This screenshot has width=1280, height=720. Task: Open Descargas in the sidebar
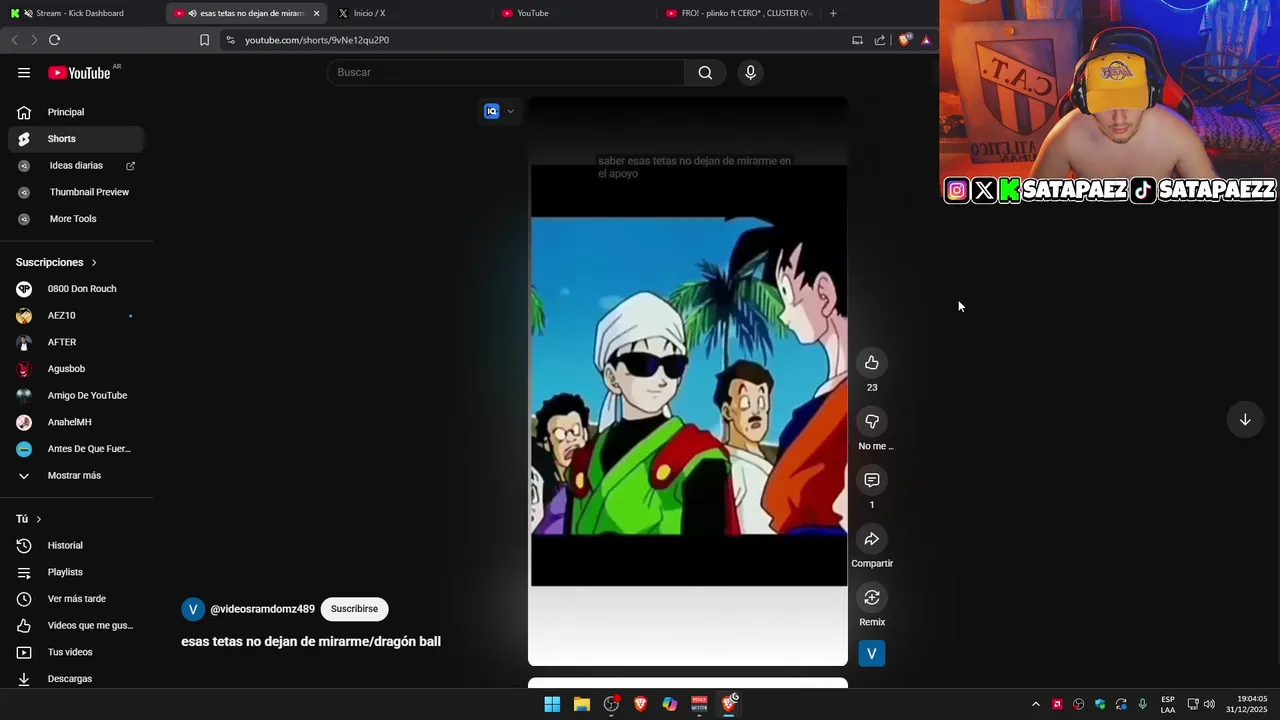coord(75,679)
